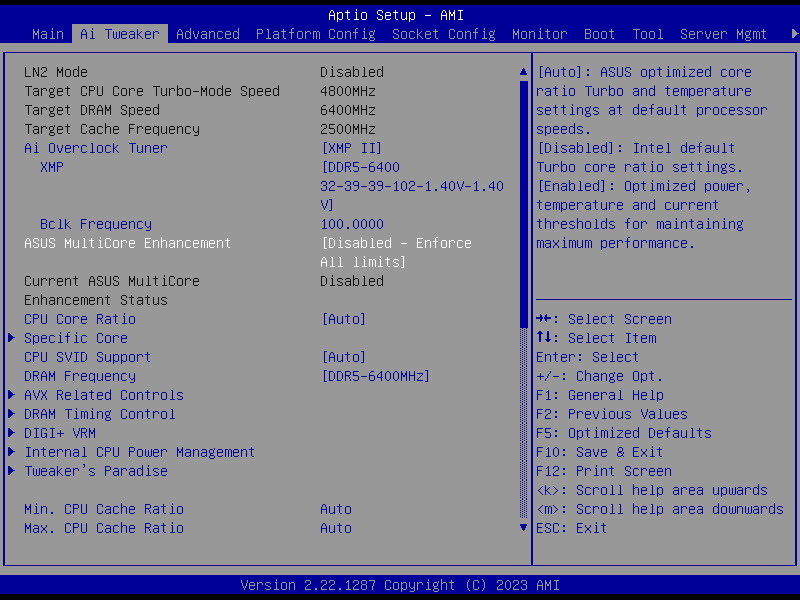800x600 pixels.
Task: Select the Ai Tweaker tab
Action: coord(120,34)
